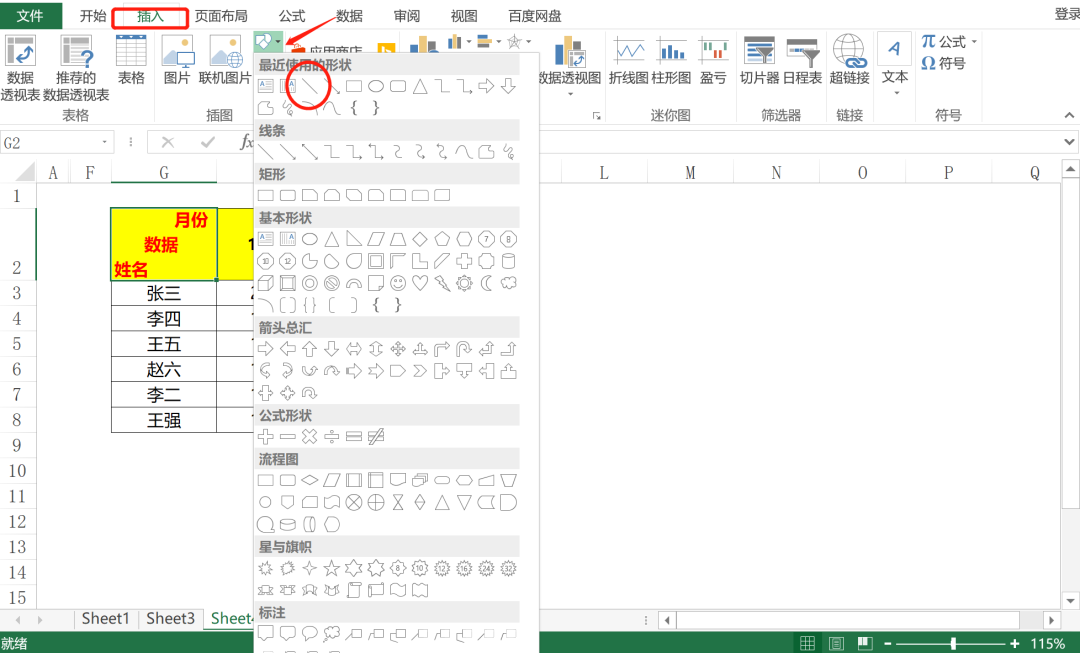
Task: Enable Page Layout view in status bar
Action: tap(836, 643)
